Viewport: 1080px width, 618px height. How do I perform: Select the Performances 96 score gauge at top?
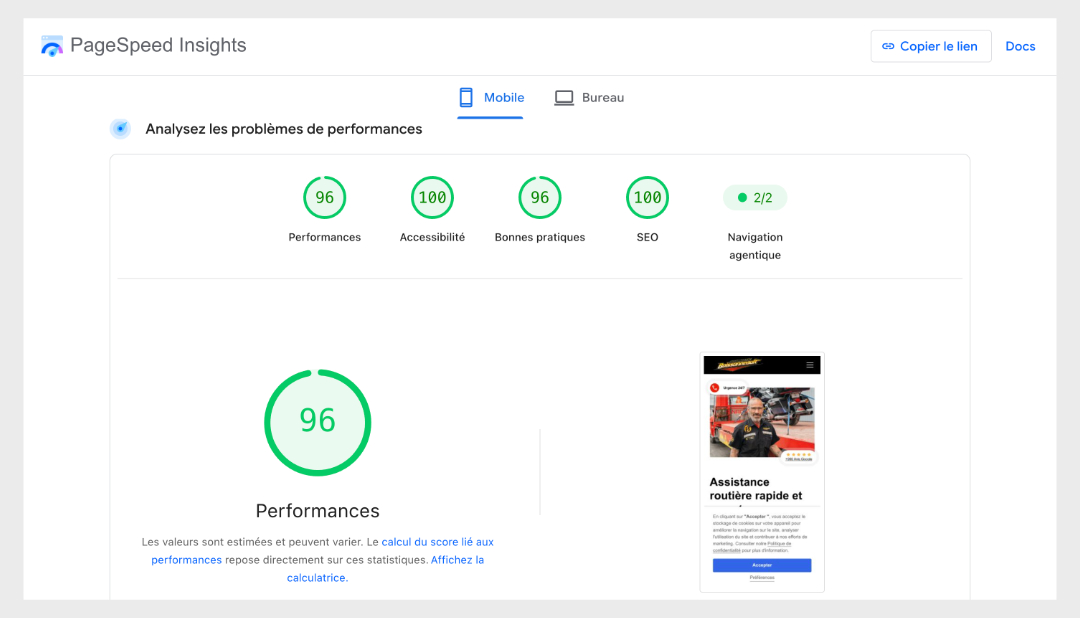coord(324,198)
